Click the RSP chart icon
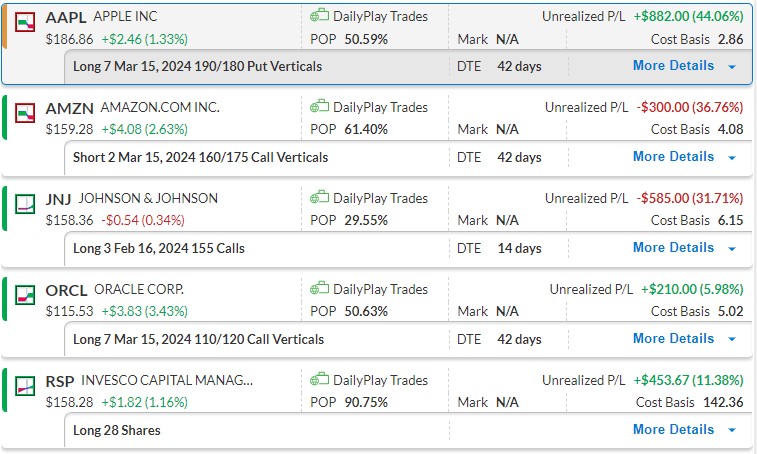 27,385
